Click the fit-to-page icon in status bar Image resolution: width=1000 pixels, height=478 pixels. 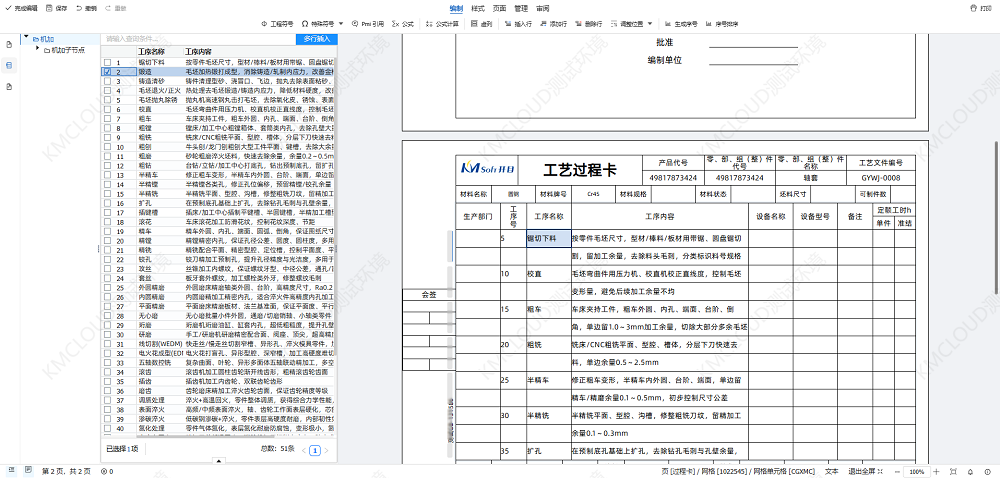(953, 471)
